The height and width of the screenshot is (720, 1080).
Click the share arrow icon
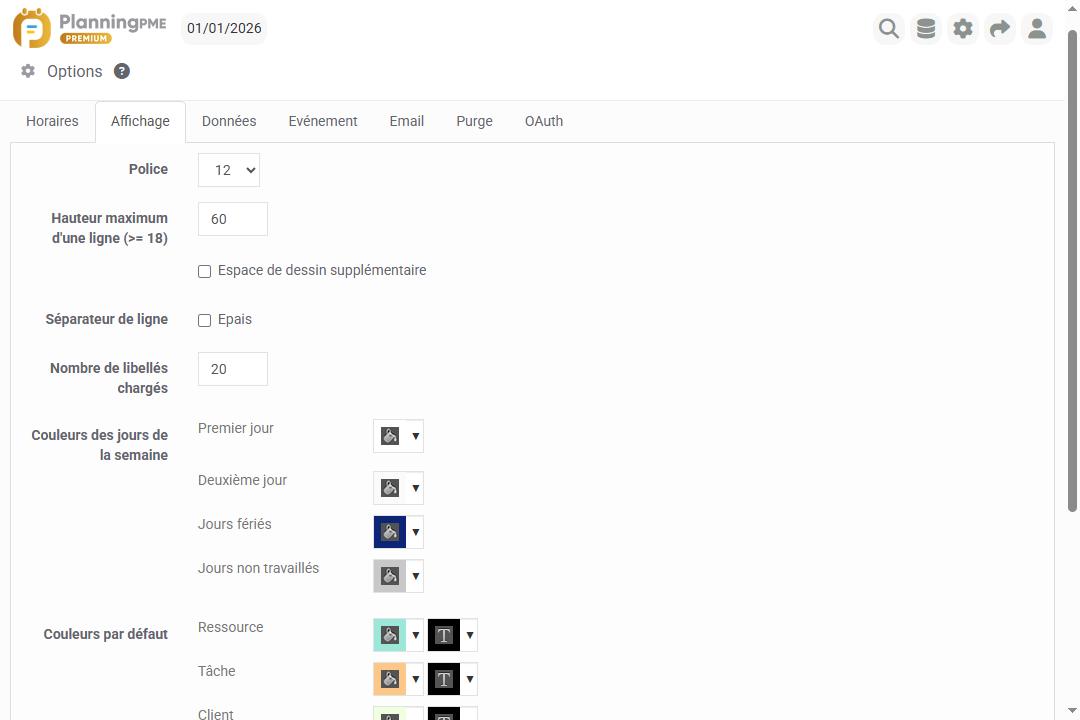pos(999,29)
